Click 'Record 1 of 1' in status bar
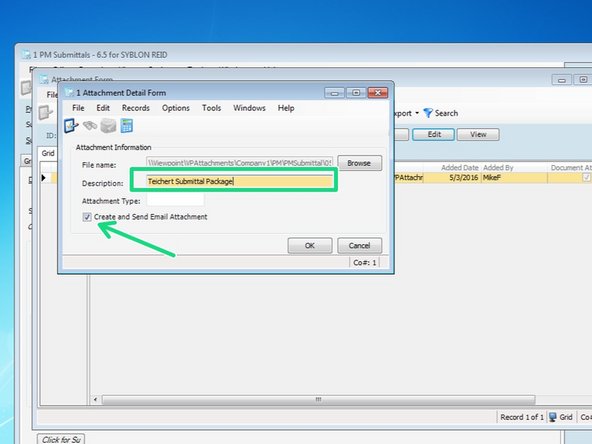The image size is (592, 444). (522, 417)
